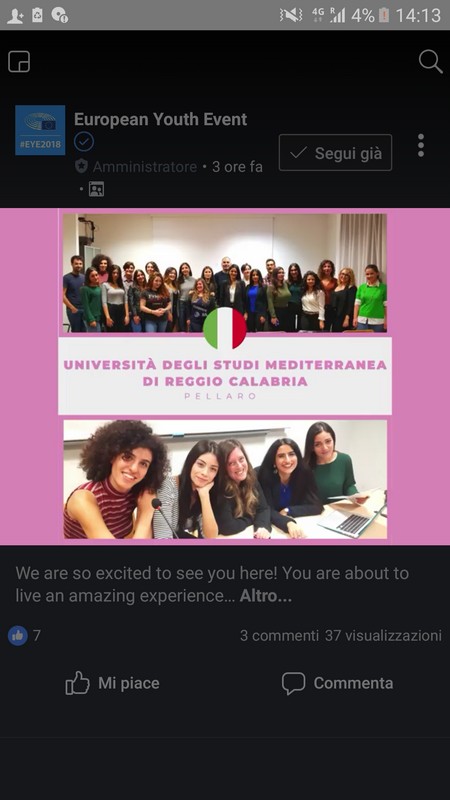Tap the muted vibrate status icon

[x=291, y=15]
